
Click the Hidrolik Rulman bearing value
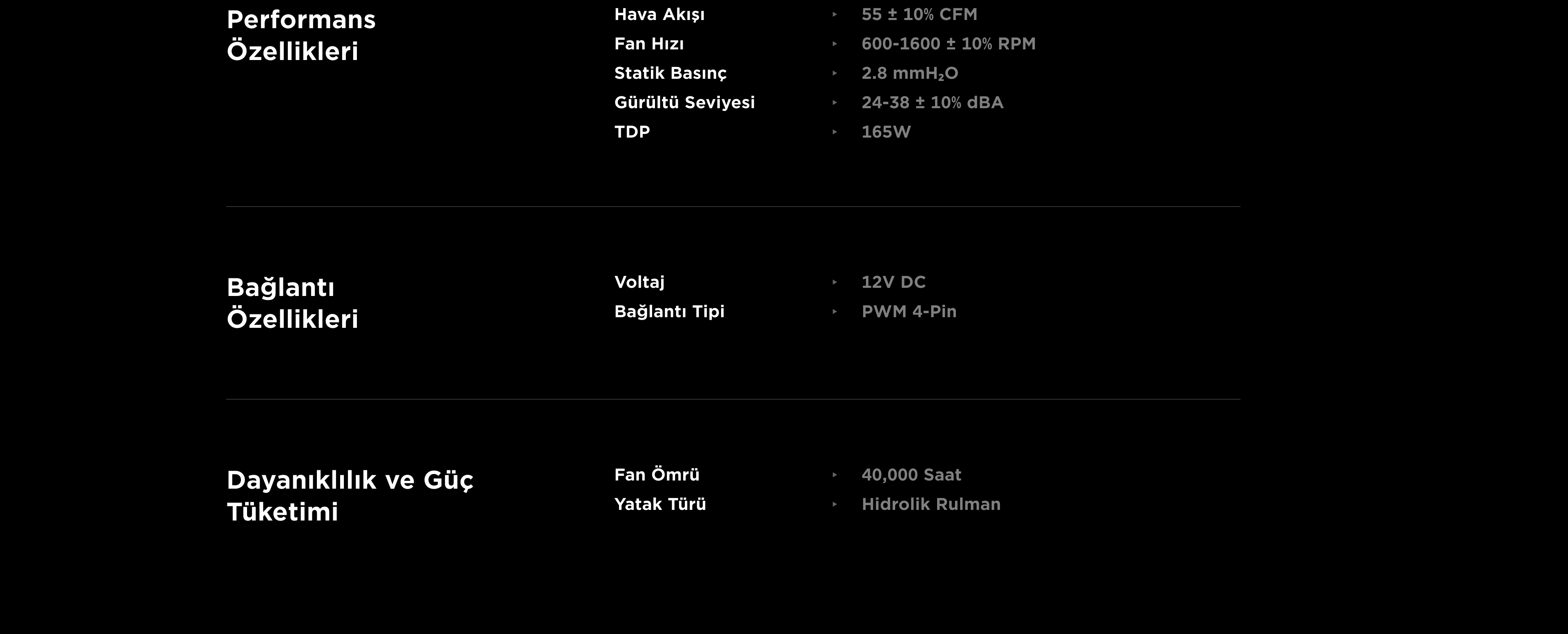coord(931,505)
